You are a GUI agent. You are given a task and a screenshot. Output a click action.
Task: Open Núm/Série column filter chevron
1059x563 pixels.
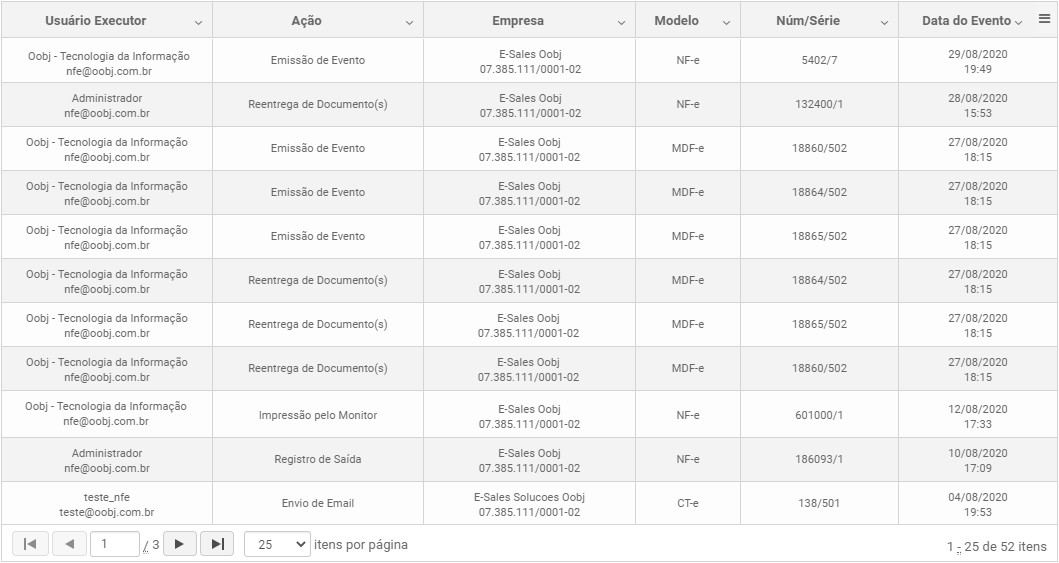[x=884, y=22]
